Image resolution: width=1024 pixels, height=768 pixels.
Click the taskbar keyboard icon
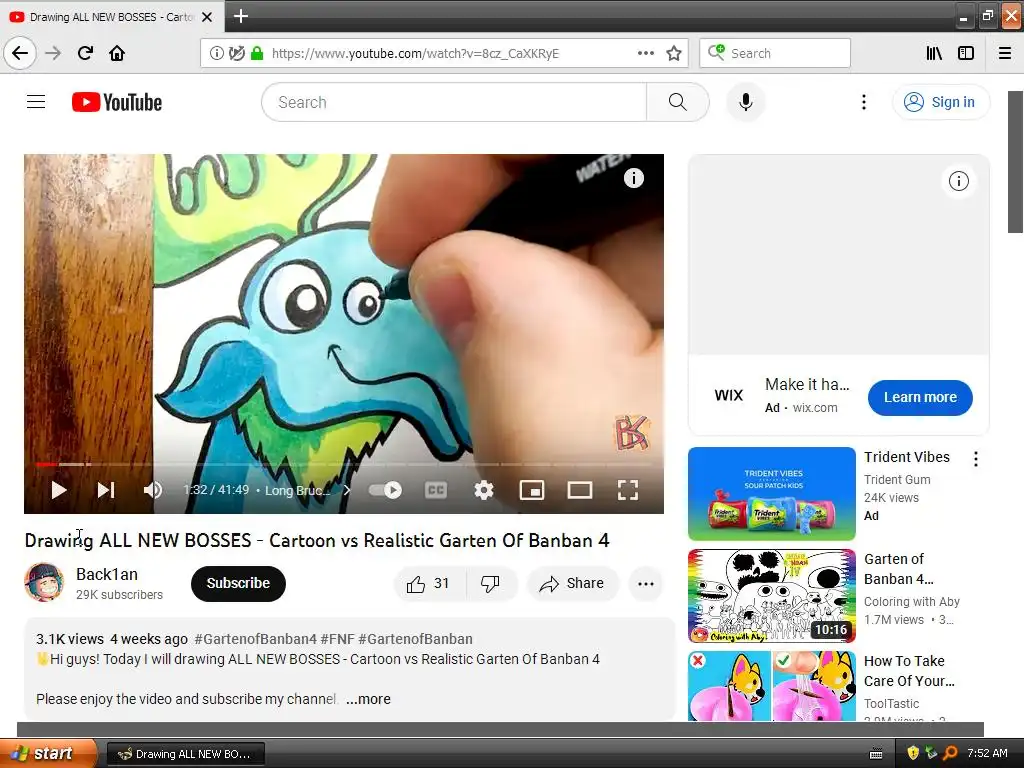[876, 754]
